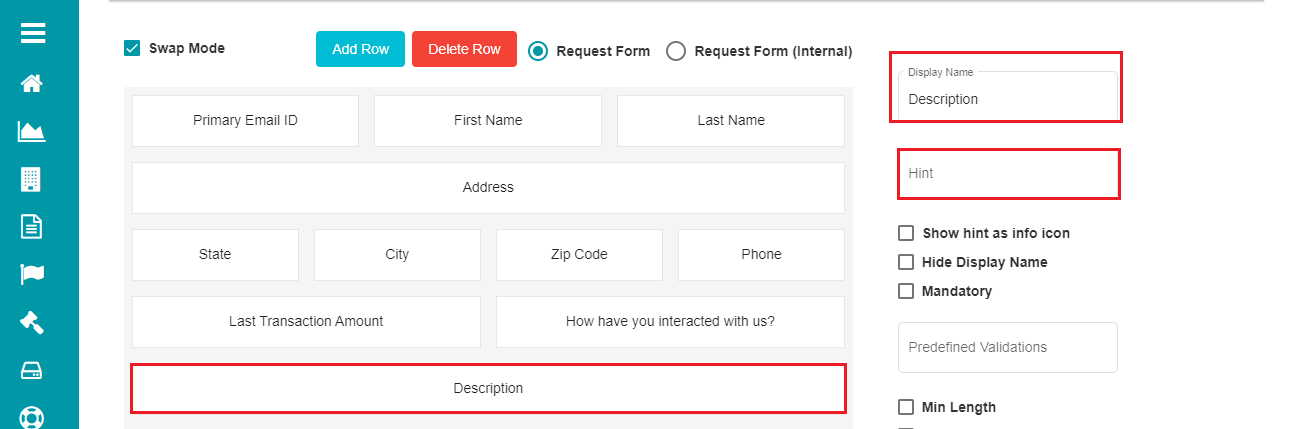
Task: Select the Last Transaction Amount field tile
Action: [306, 321]
